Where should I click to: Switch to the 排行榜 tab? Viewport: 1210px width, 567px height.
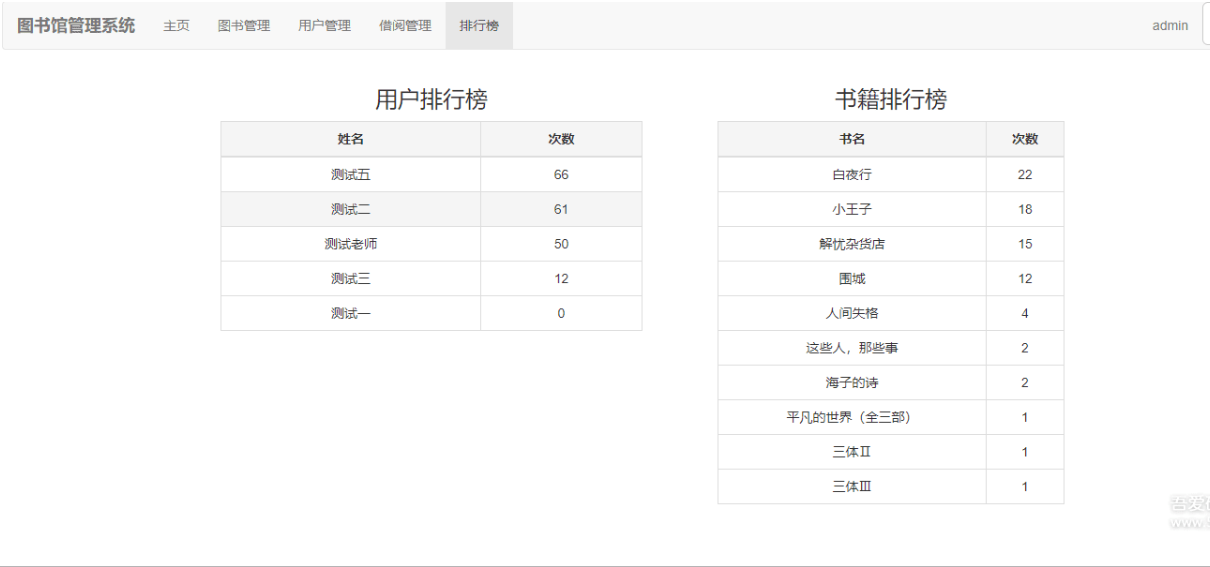479,26
